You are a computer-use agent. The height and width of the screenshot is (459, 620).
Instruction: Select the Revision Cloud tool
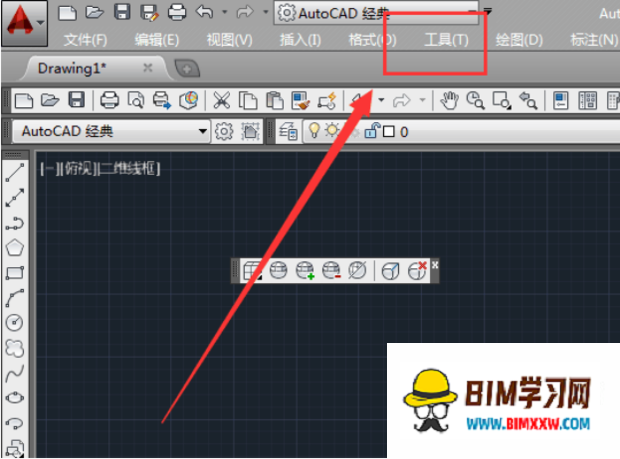point(15,348)
